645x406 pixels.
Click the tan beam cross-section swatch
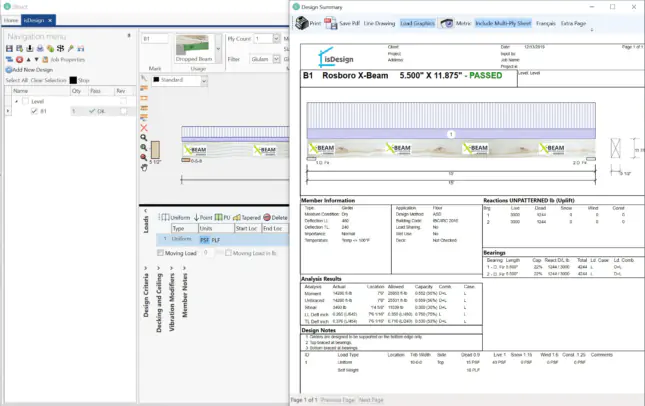pos(155,150)
